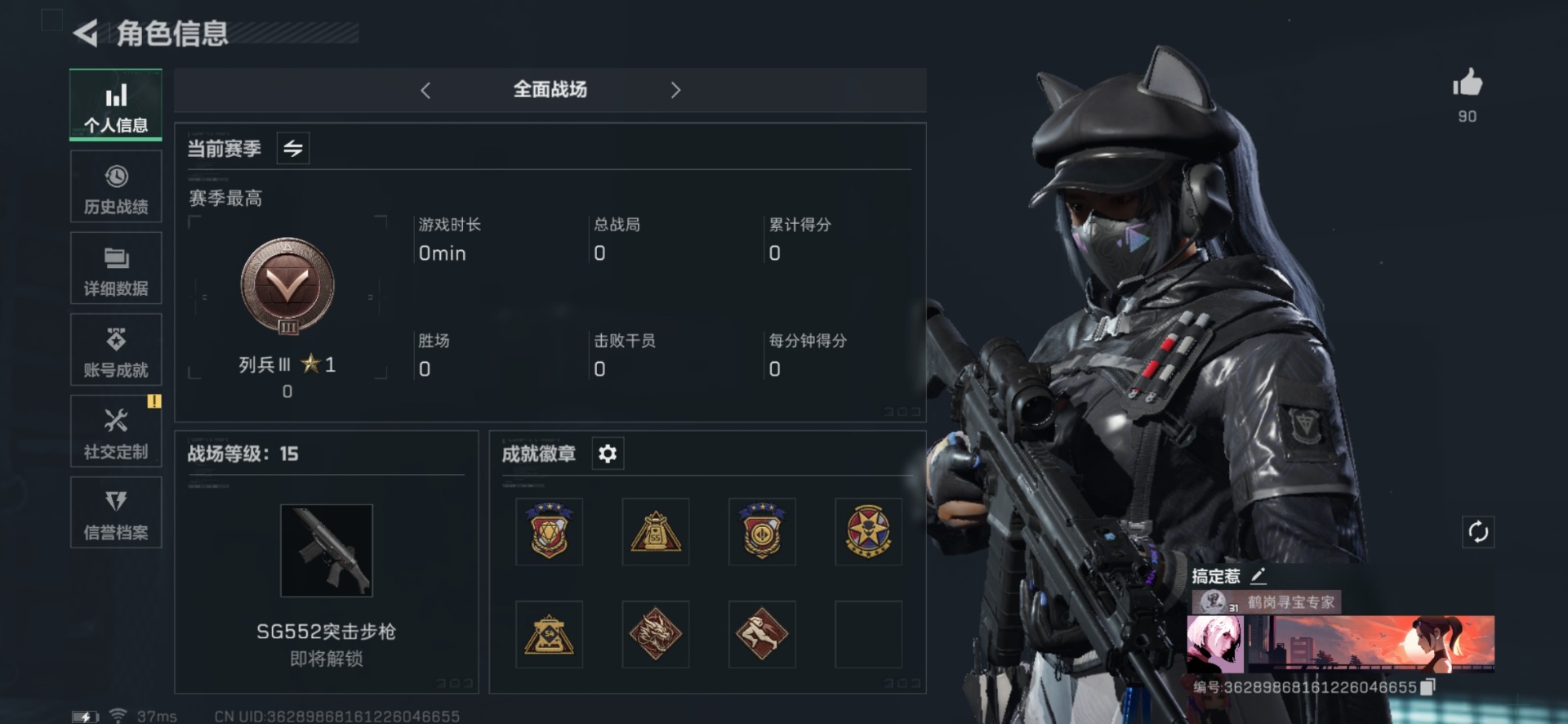Select the gold star emblem badge
Image resolution: width=1568 pixels, height=724 pixels.
(x=868, y=531)
